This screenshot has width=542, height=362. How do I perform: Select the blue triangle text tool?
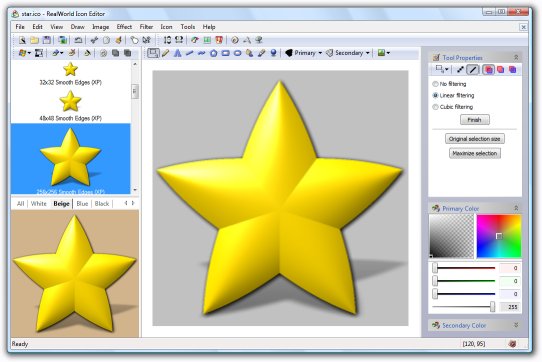(x=177, y=53)
